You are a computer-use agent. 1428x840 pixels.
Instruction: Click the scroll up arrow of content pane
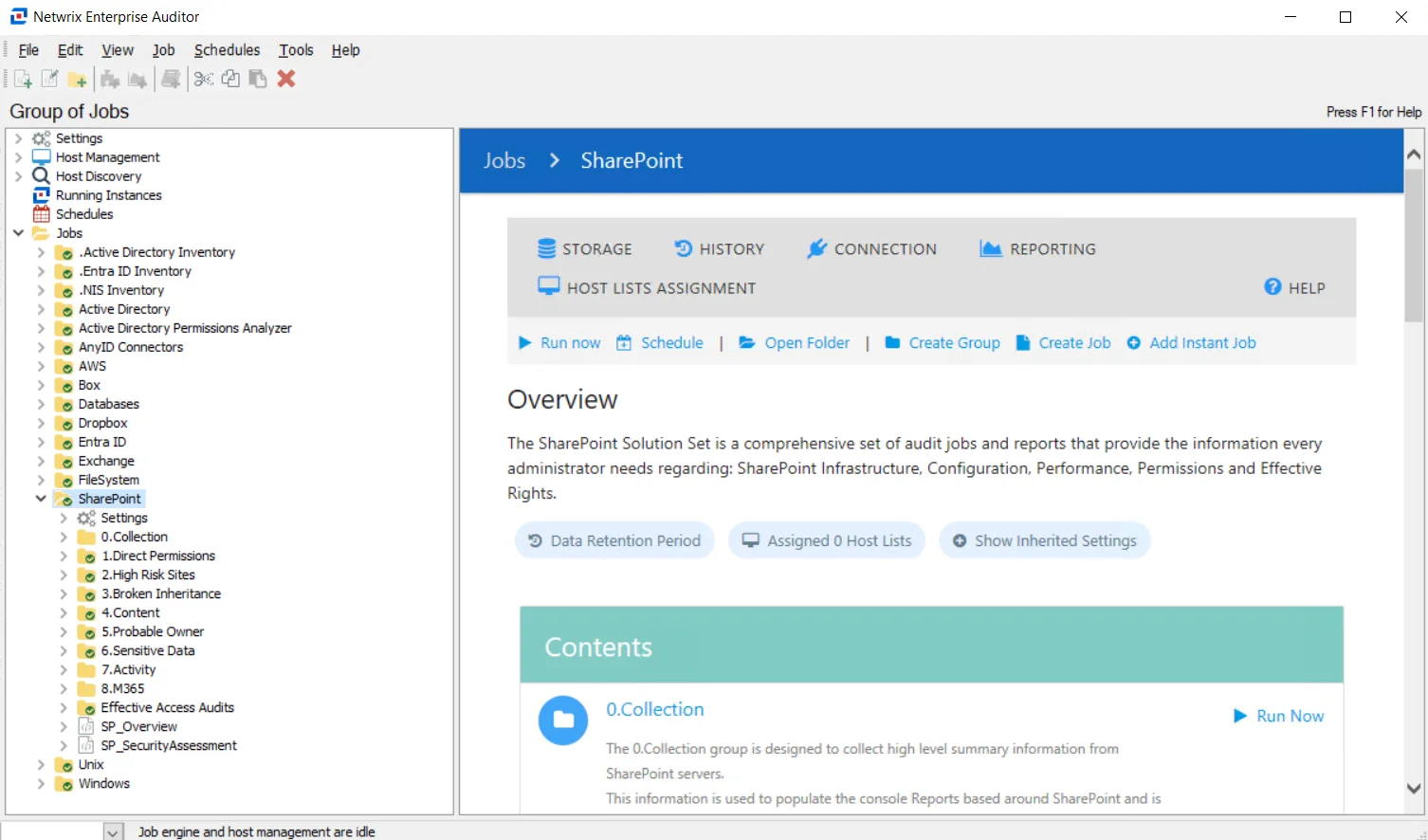1414,154
